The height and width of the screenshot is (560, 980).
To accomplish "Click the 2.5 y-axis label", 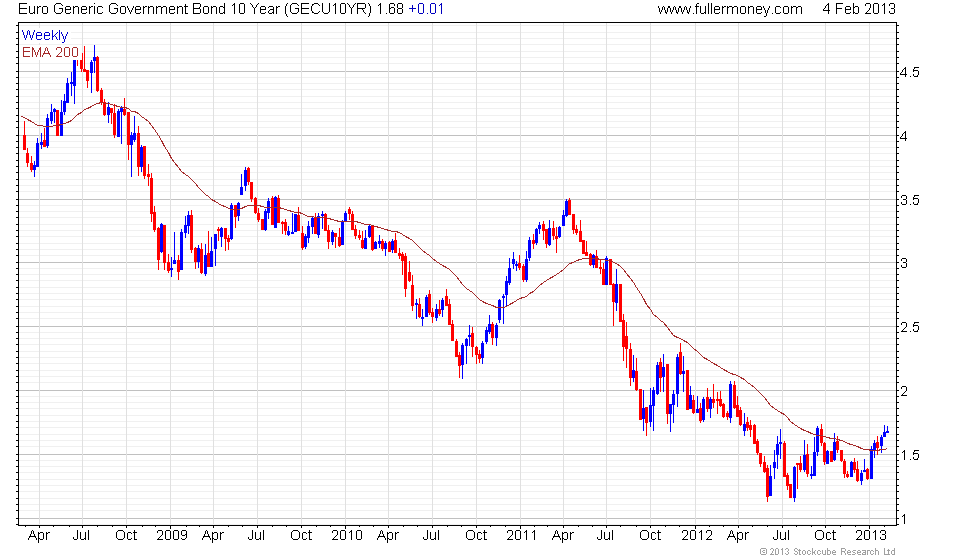I will pos(910,328).
